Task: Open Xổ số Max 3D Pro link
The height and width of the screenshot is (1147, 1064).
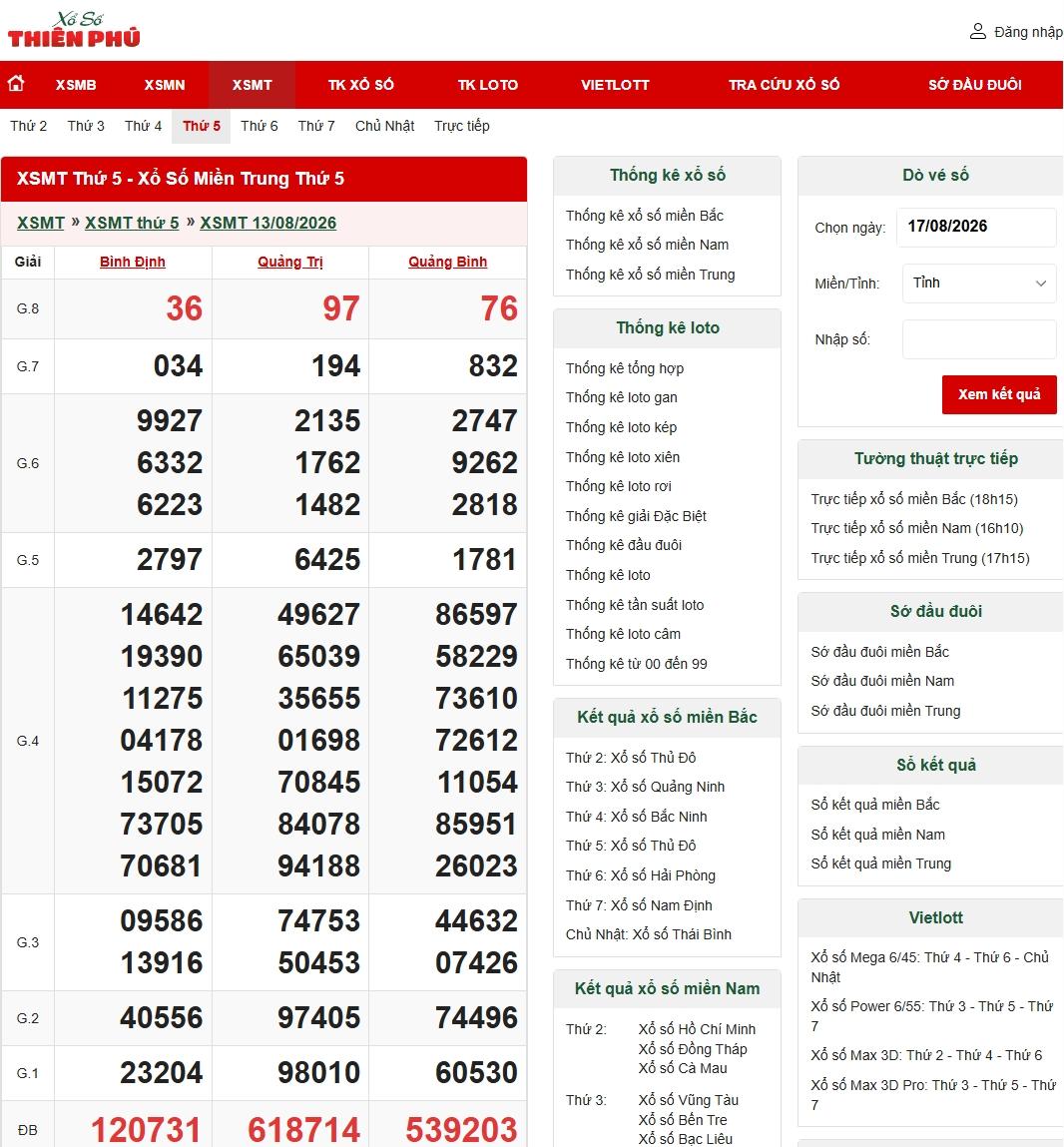Action: pyautogui.click(x=933, y=1095)
